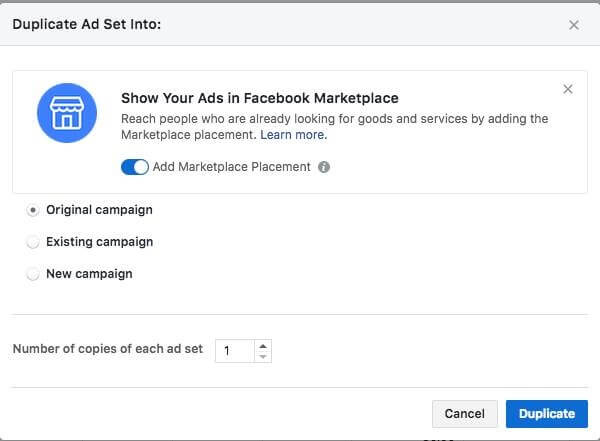Image resolution: width=600 pixels, height=441 pixels.
Task: Click info icon beside Add Marketplace Placement
Action: click(324, 167)
